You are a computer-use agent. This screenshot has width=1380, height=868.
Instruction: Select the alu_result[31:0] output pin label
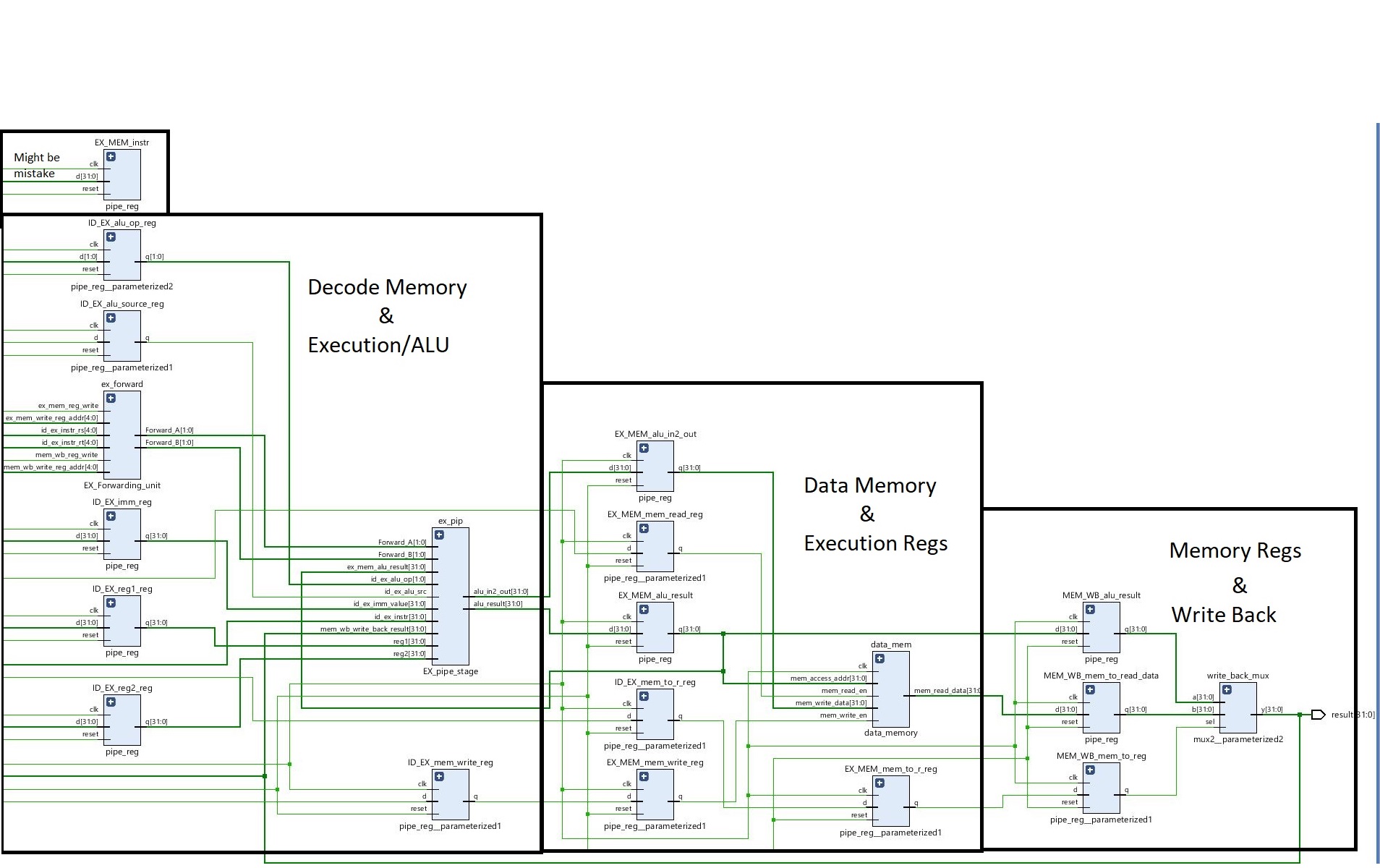coord(498,604)
